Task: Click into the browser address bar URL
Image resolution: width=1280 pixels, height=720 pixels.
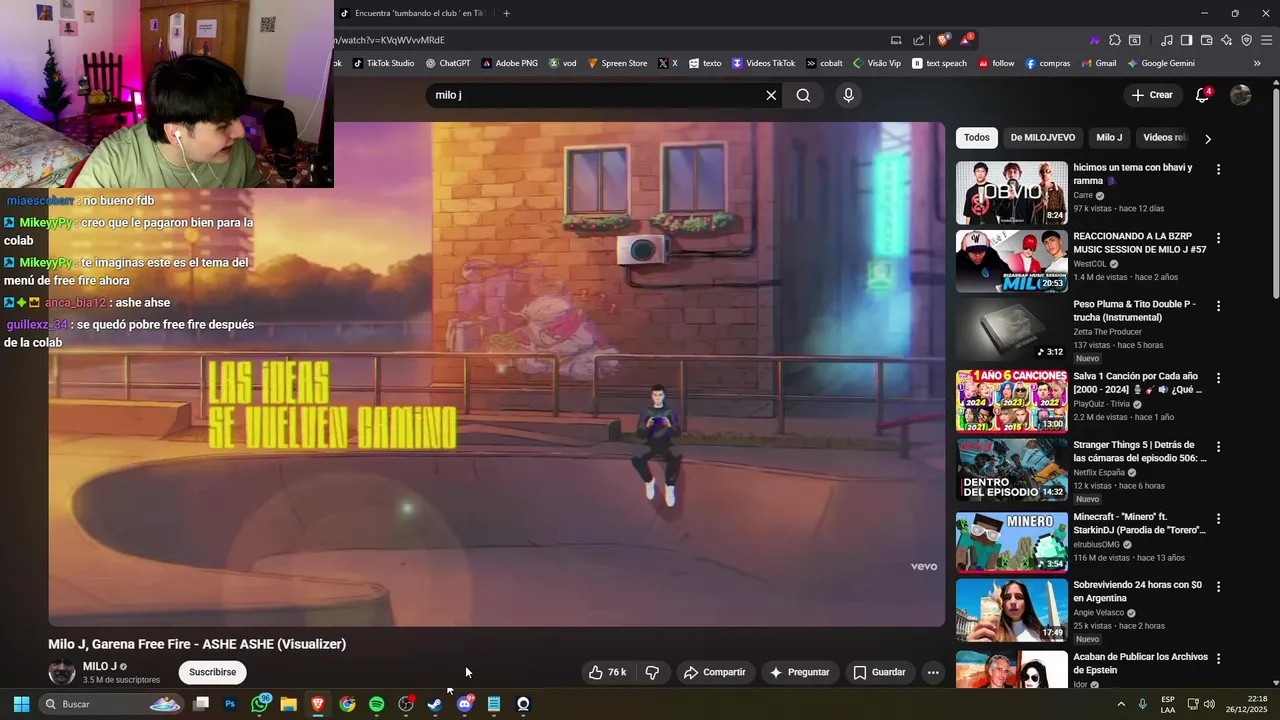Action: click(608, 40)
